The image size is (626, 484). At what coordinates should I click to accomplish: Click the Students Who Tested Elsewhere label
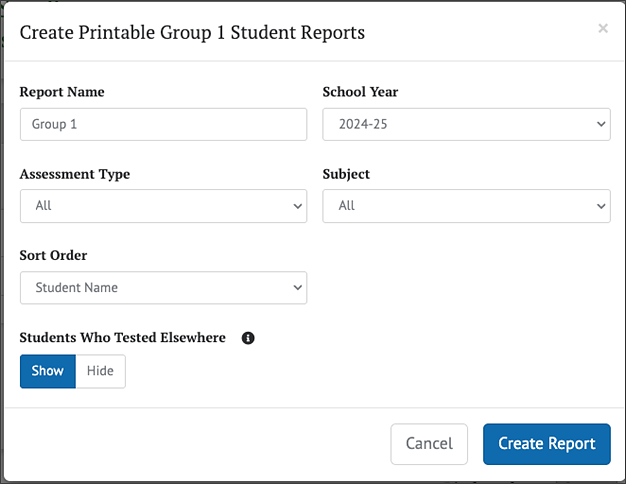[x=122, y=338]
